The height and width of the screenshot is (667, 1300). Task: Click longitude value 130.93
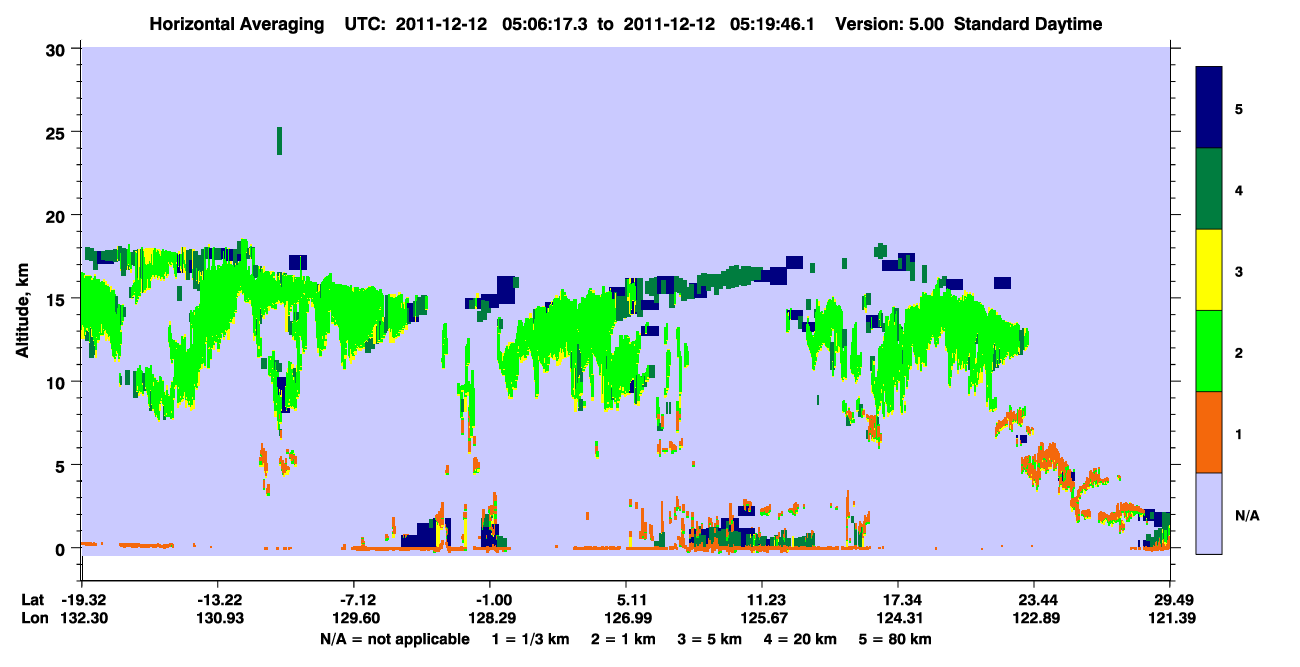220,619
